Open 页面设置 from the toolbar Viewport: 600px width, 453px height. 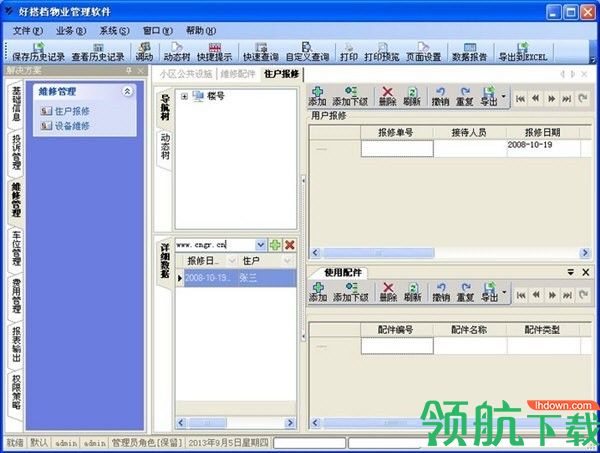[x=423, y=52]
